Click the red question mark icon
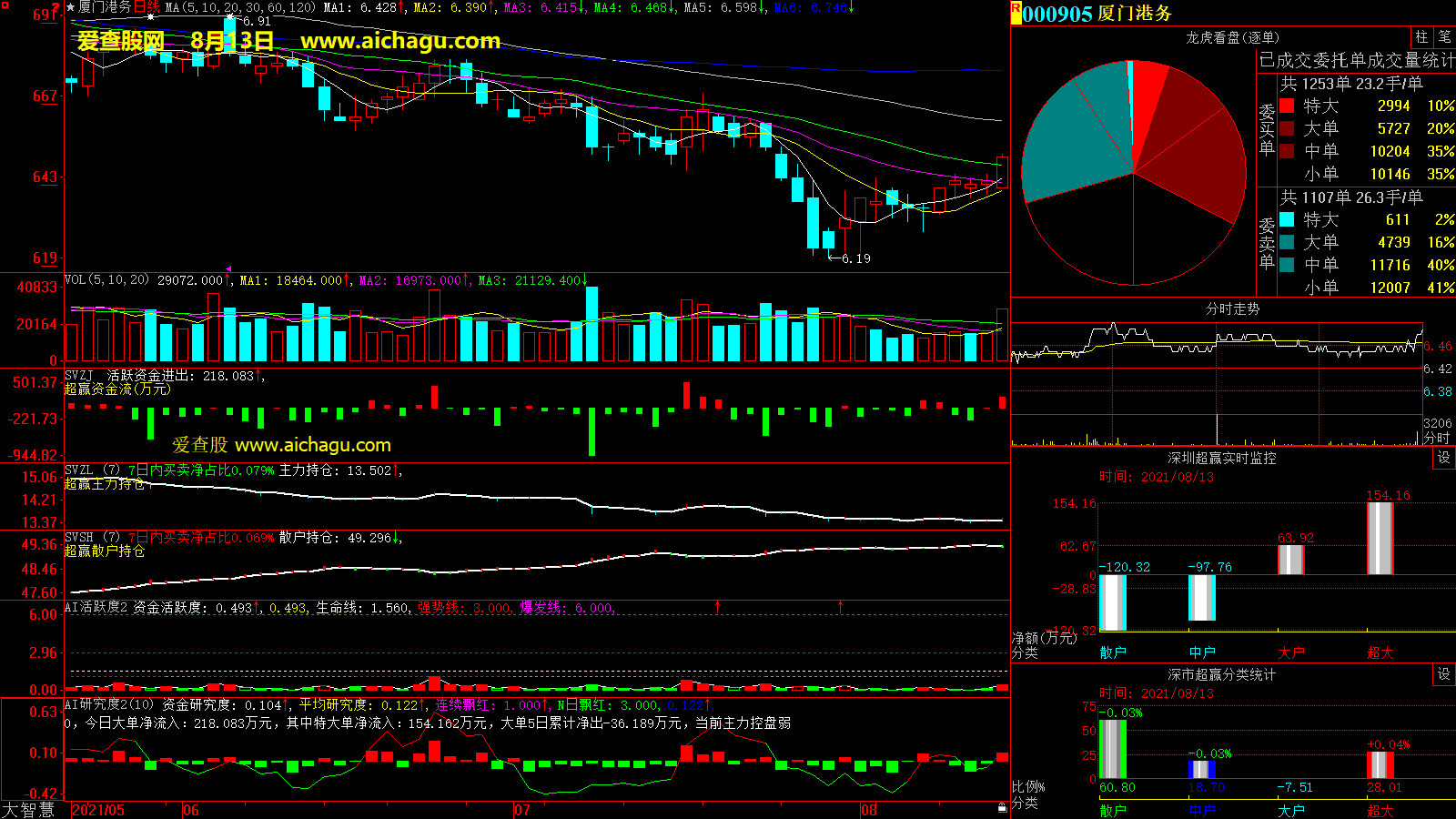This screenshot has width=1456, height=819. (56, 8)
